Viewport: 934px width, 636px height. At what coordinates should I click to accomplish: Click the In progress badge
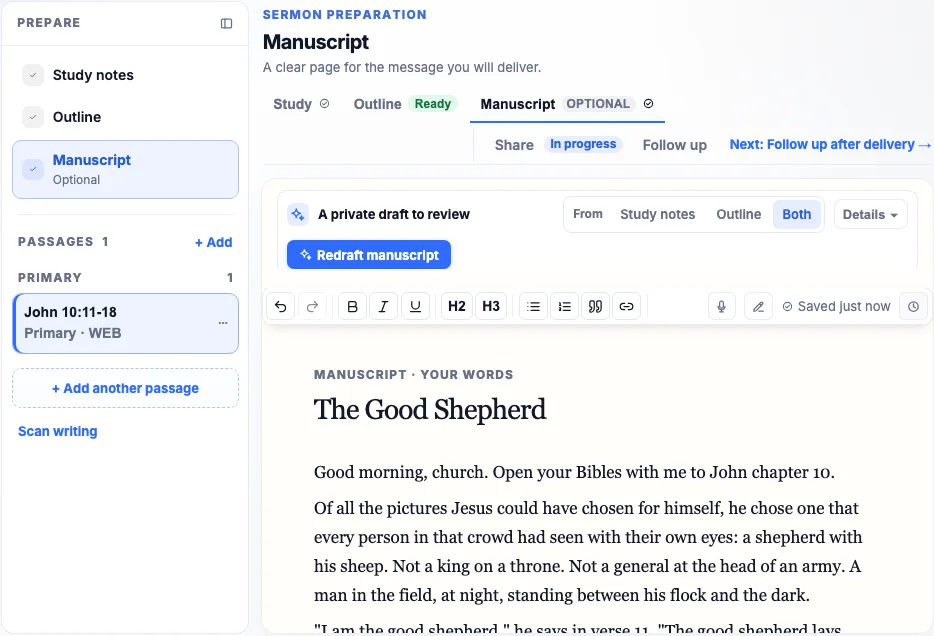[x=583, y=144]
